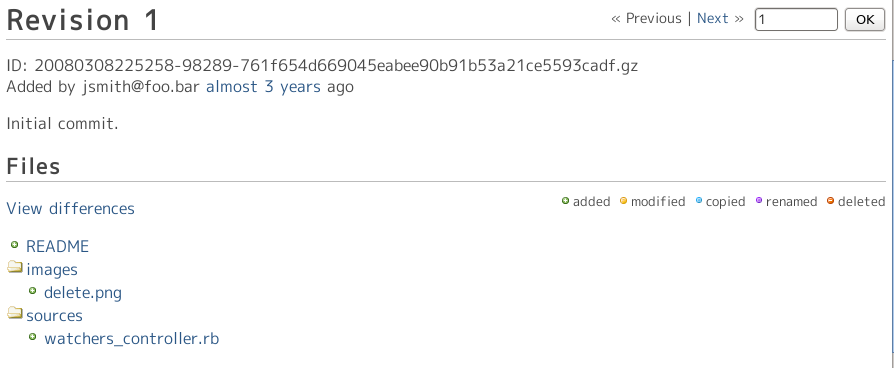The height and width of the screenshot is (368, 894).
Task: Click the blue copied legend icon
Action: [x=699, y=201]
